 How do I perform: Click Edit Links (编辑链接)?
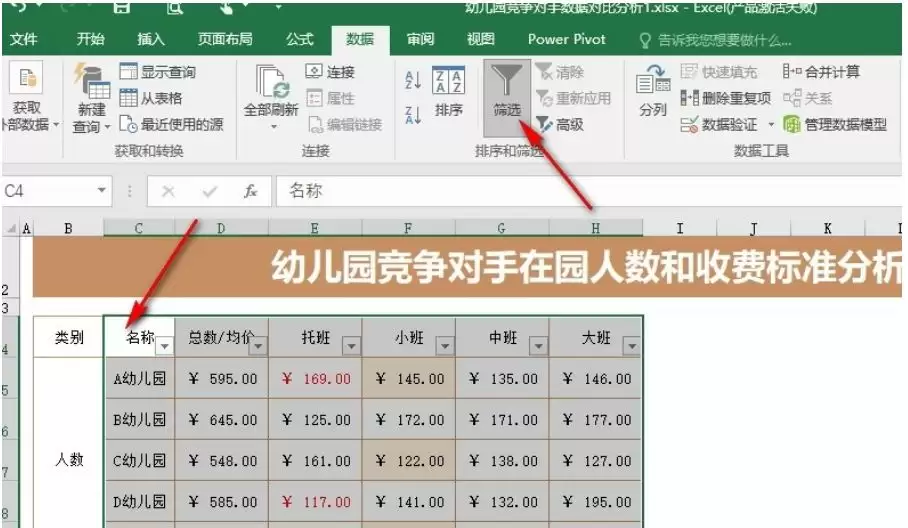(x=345, y=124)
